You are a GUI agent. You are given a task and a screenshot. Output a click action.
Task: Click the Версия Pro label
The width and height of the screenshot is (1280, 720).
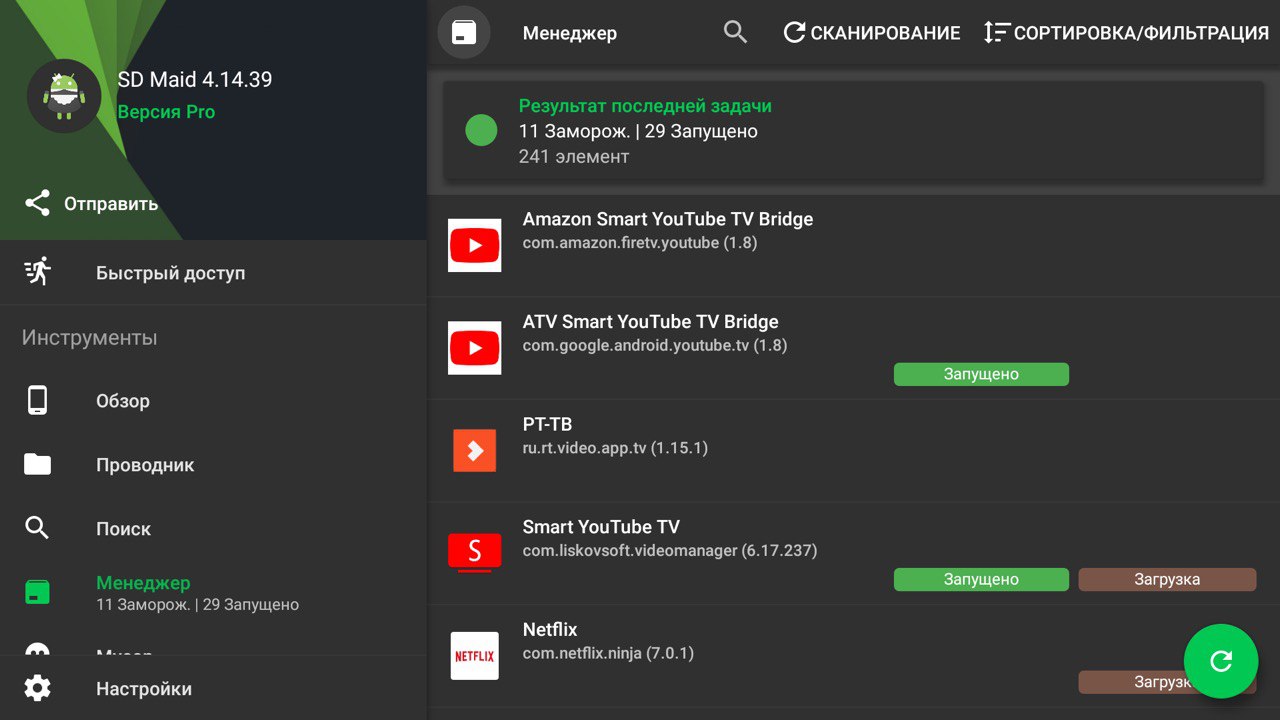[166, 112]
